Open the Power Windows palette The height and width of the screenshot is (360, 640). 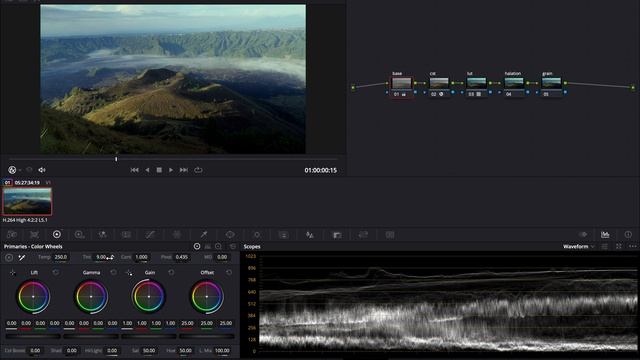[x=230, y=235]
